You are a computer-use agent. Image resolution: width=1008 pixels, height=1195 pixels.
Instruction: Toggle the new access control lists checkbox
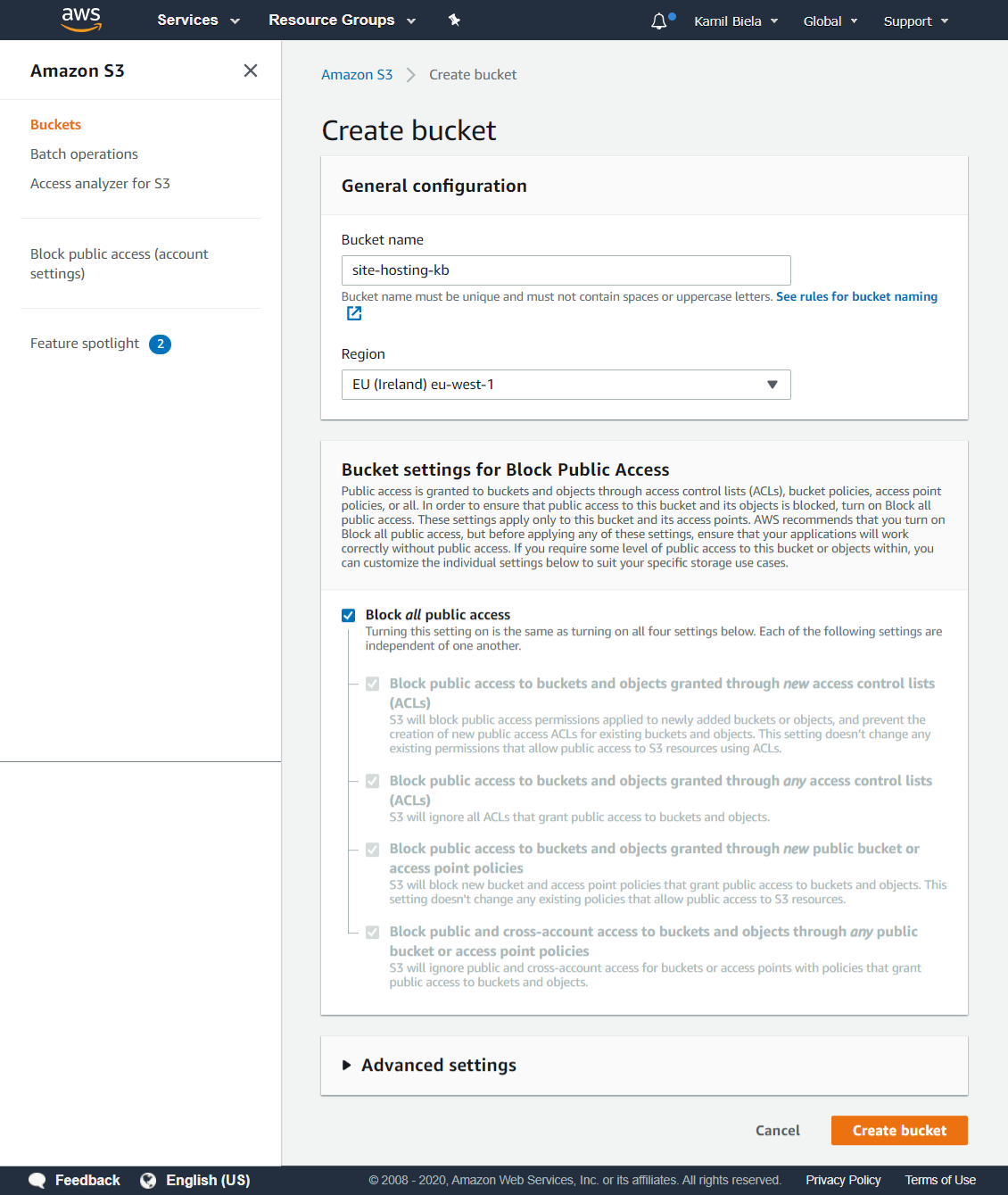pyautogui.click(x=373, y=684)
